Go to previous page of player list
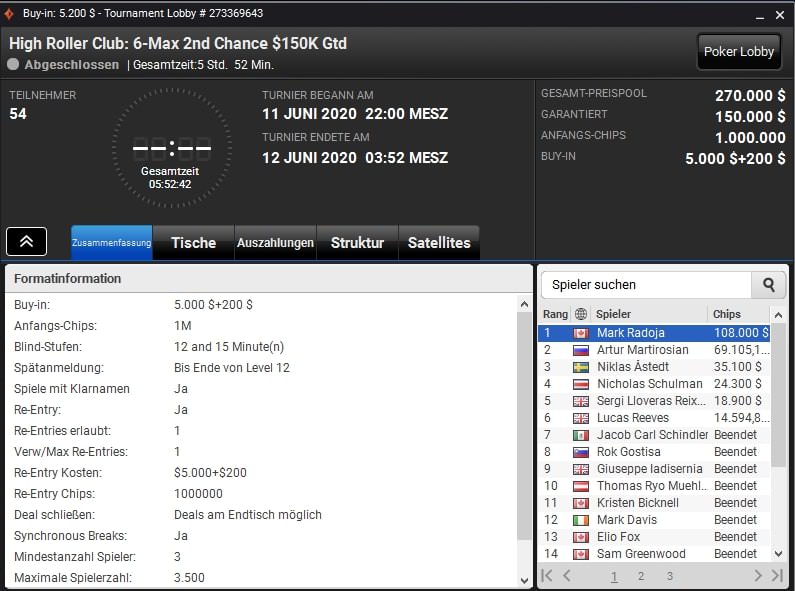 point(567,575)
